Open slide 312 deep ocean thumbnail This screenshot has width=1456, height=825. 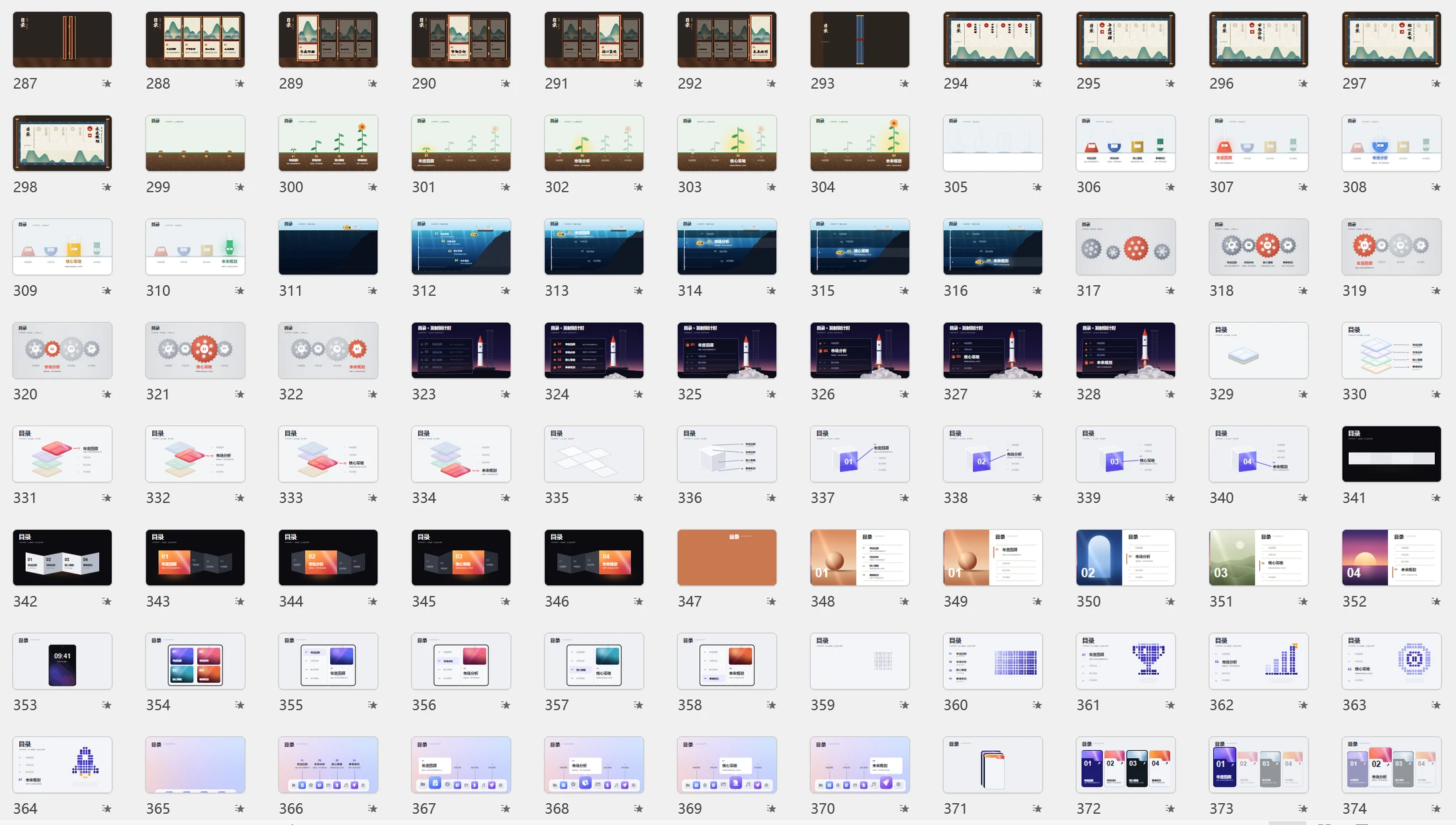(461, 247)
